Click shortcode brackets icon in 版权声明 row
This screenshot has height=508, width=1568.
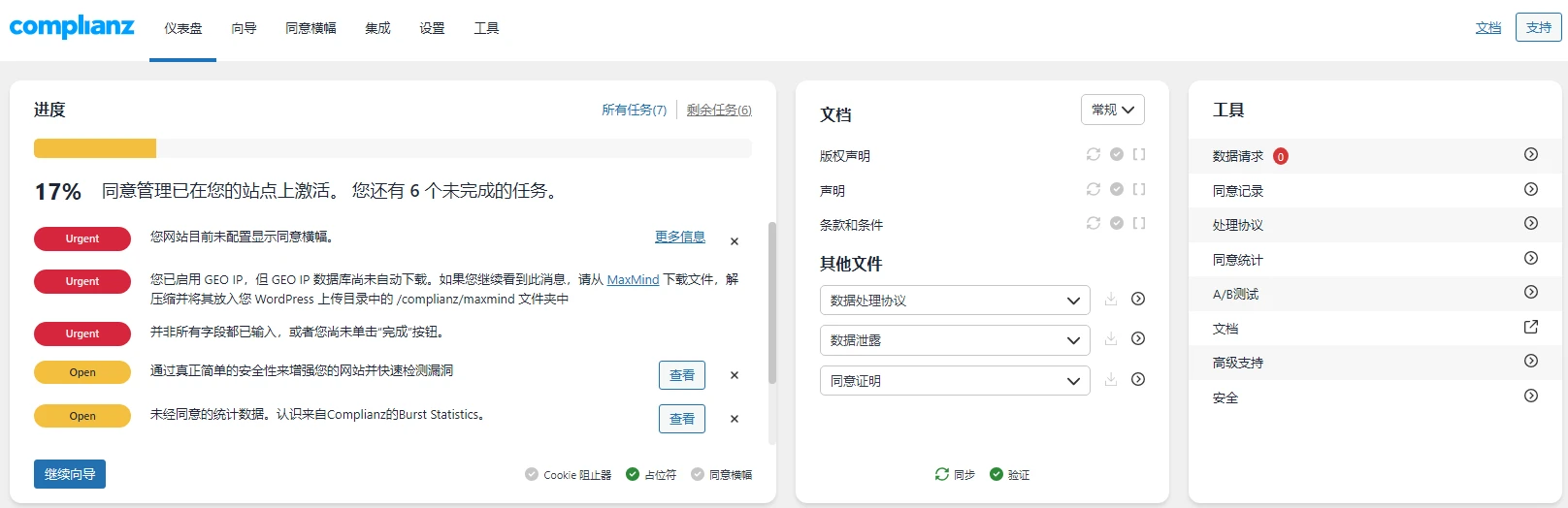(1139, 154)
